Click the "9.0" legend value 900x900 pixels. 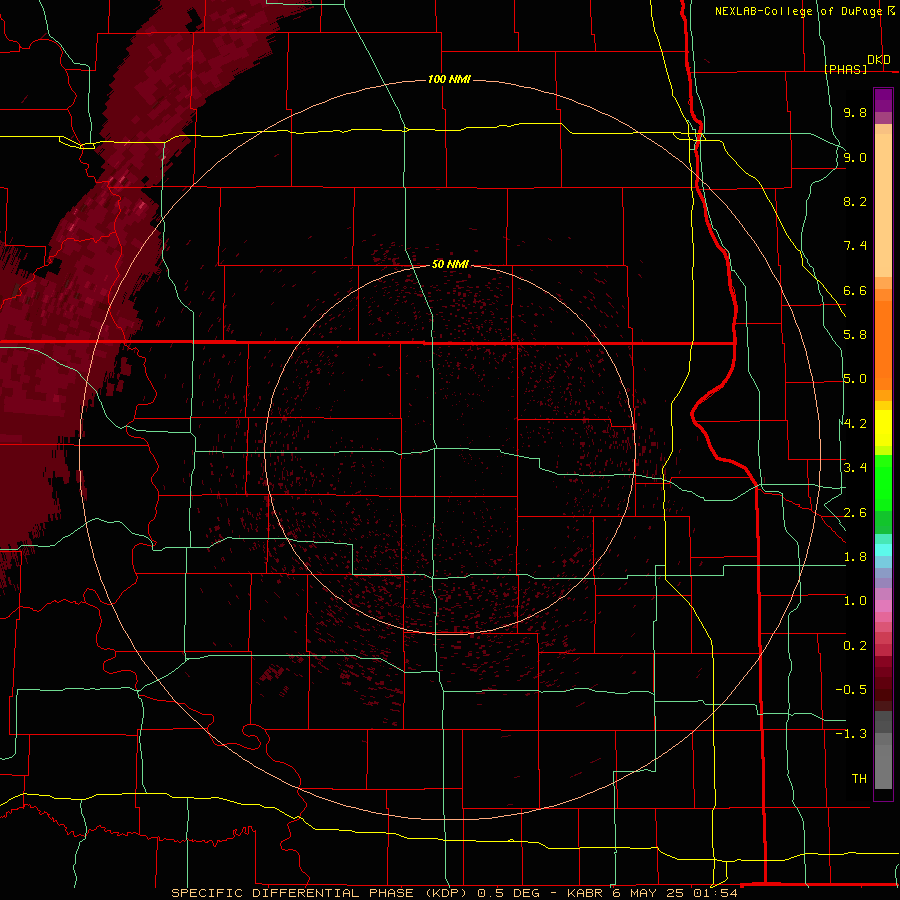(855, 157)
